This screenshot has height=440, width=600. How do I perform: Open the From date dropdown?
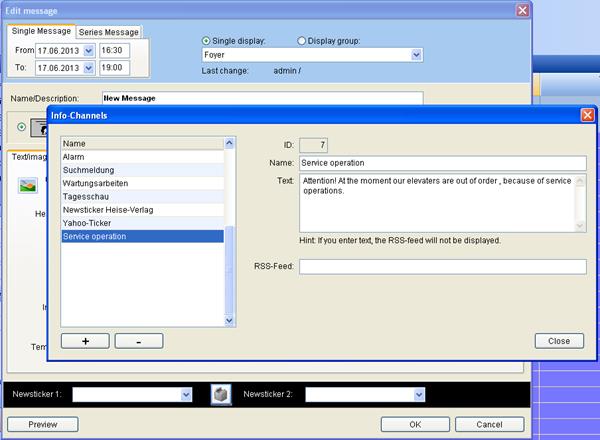(x=88, y=50)
